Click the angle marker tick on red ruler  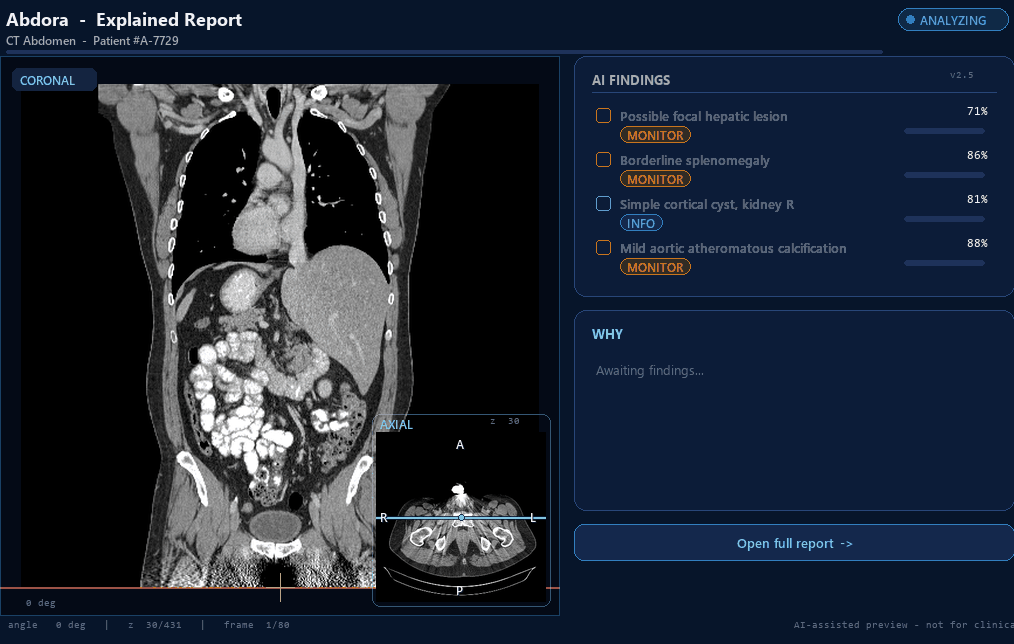coord(280,587)
